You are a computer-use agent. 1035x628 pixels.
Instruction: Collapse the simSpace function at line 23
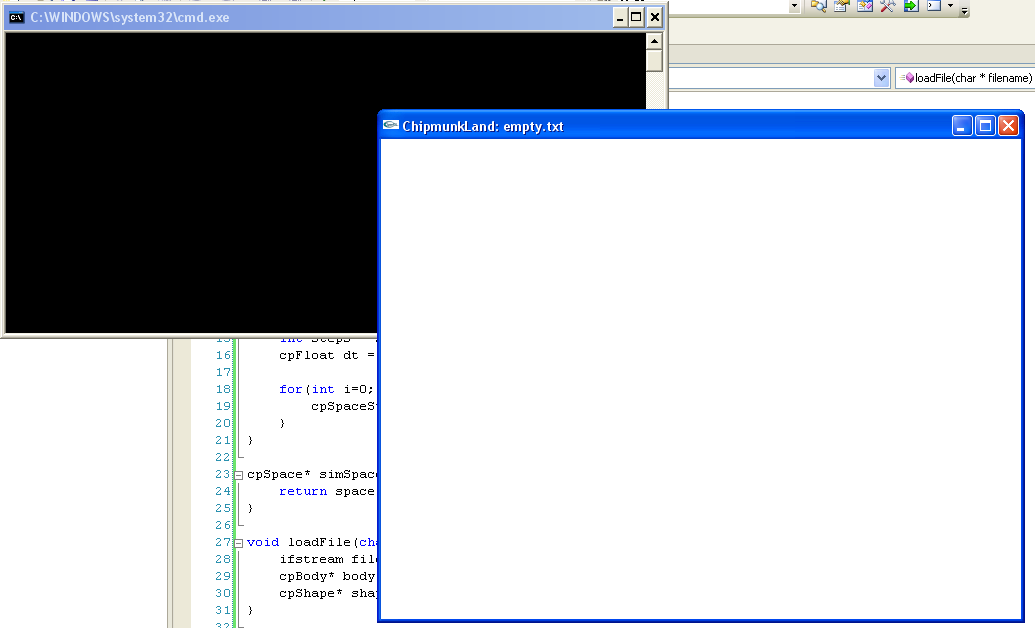[x=239, y=475]
